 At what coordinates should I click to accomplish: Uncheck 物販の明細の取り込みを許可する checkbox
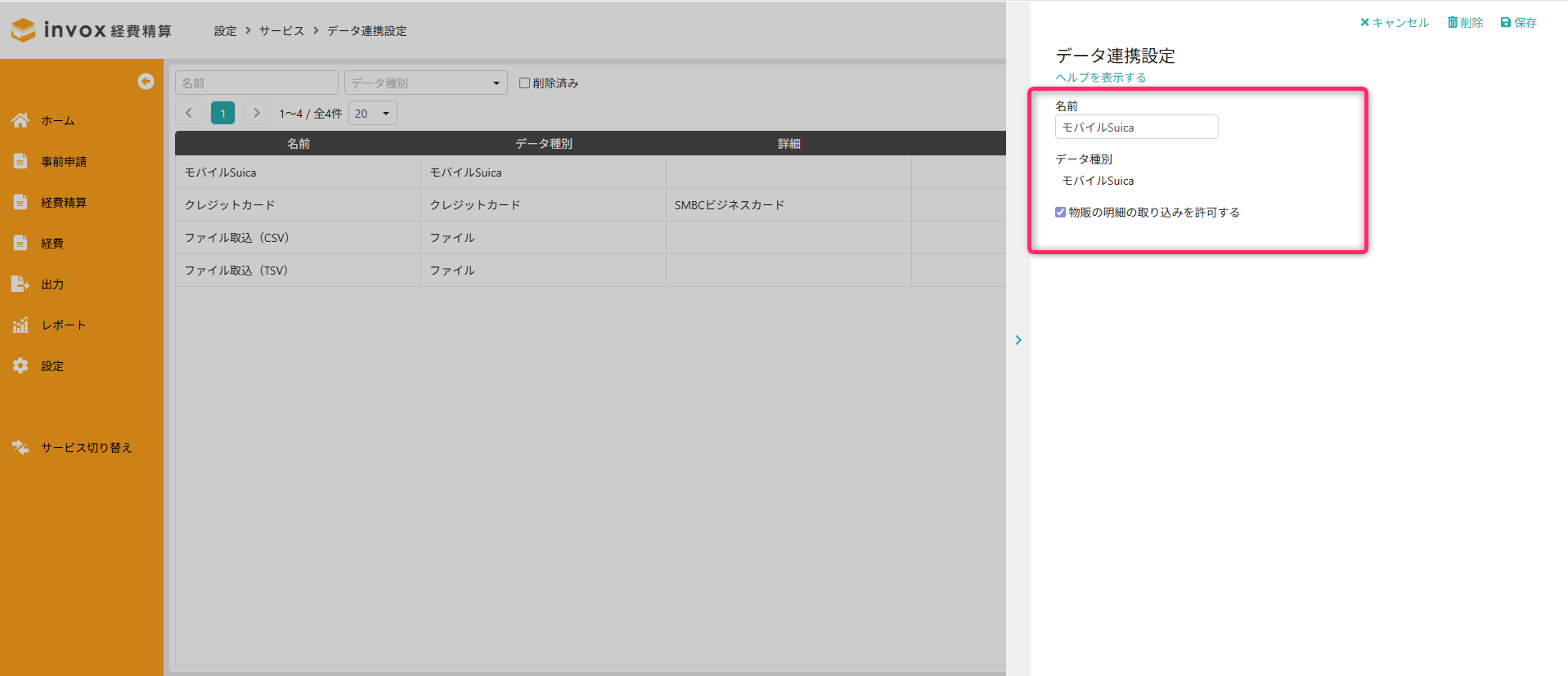pyautogui.click(x=1060, y=212)
